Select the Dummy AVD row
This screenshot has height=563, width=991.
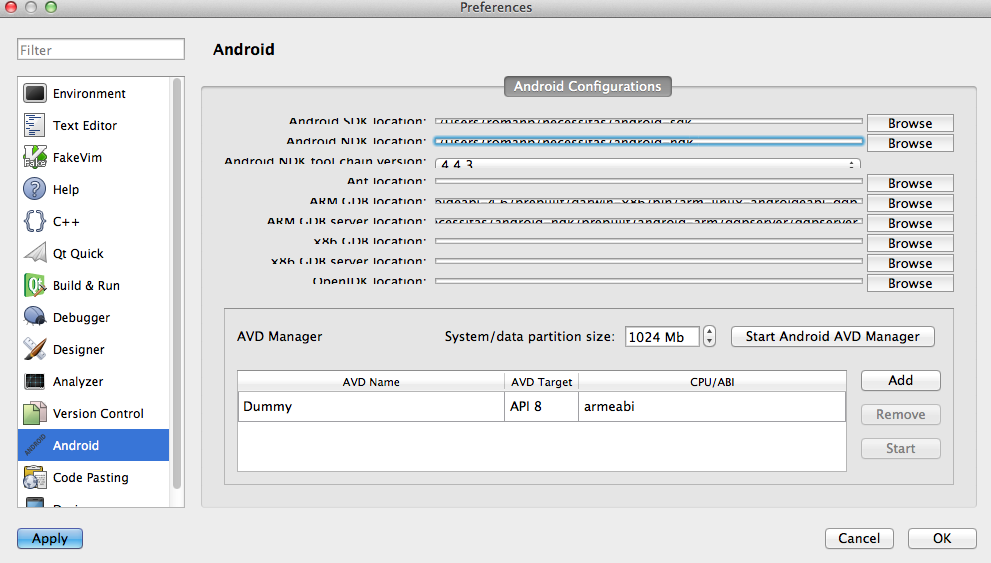point(370,407)
